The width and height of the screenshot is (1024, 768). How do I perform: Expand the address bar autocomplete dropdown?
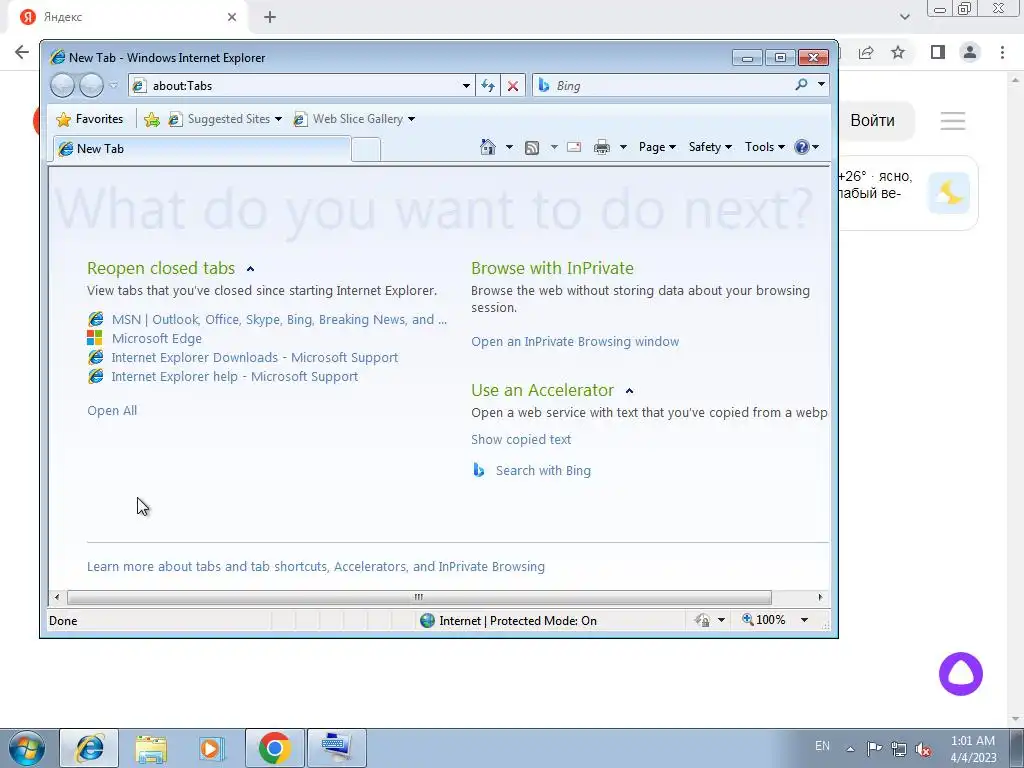point(466,86)
